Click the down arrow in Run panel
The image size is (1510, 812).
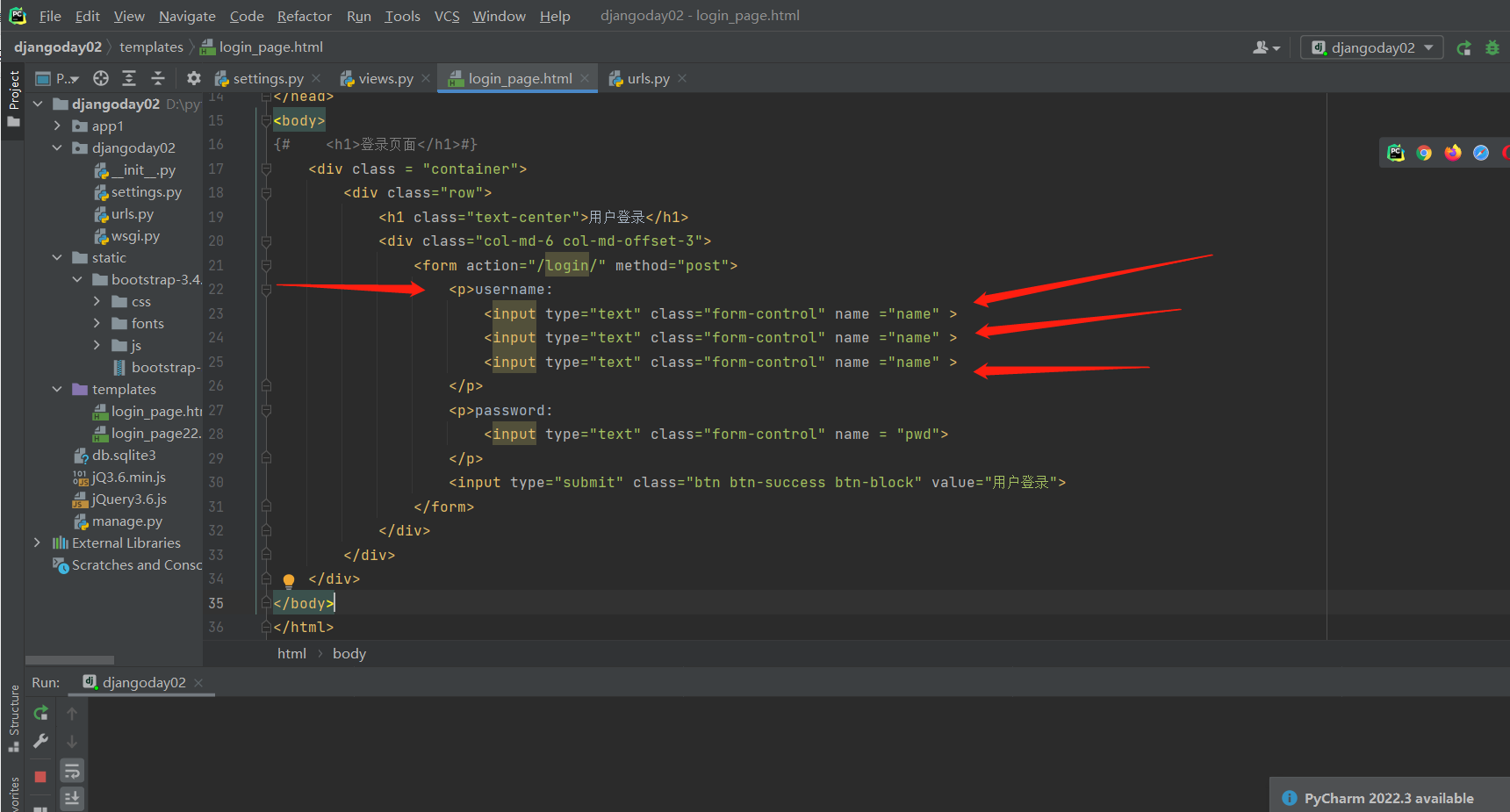click(x=72, y=742)
